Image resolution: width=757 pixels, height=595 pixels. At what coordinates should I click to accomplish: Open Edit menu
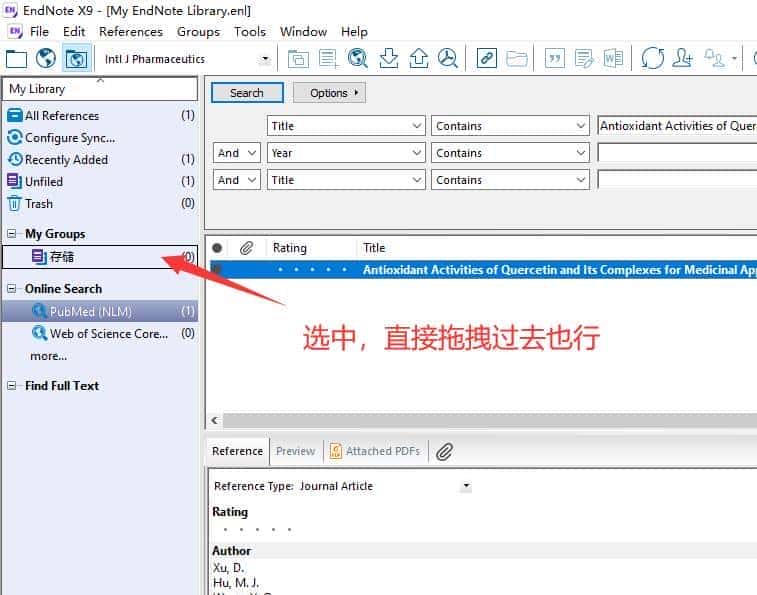(74, 31)
